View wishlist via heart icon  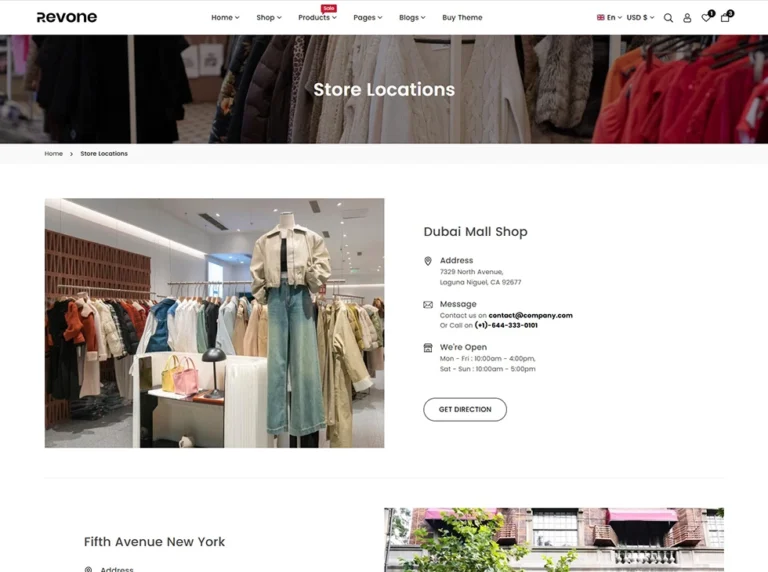click(707, 17)
